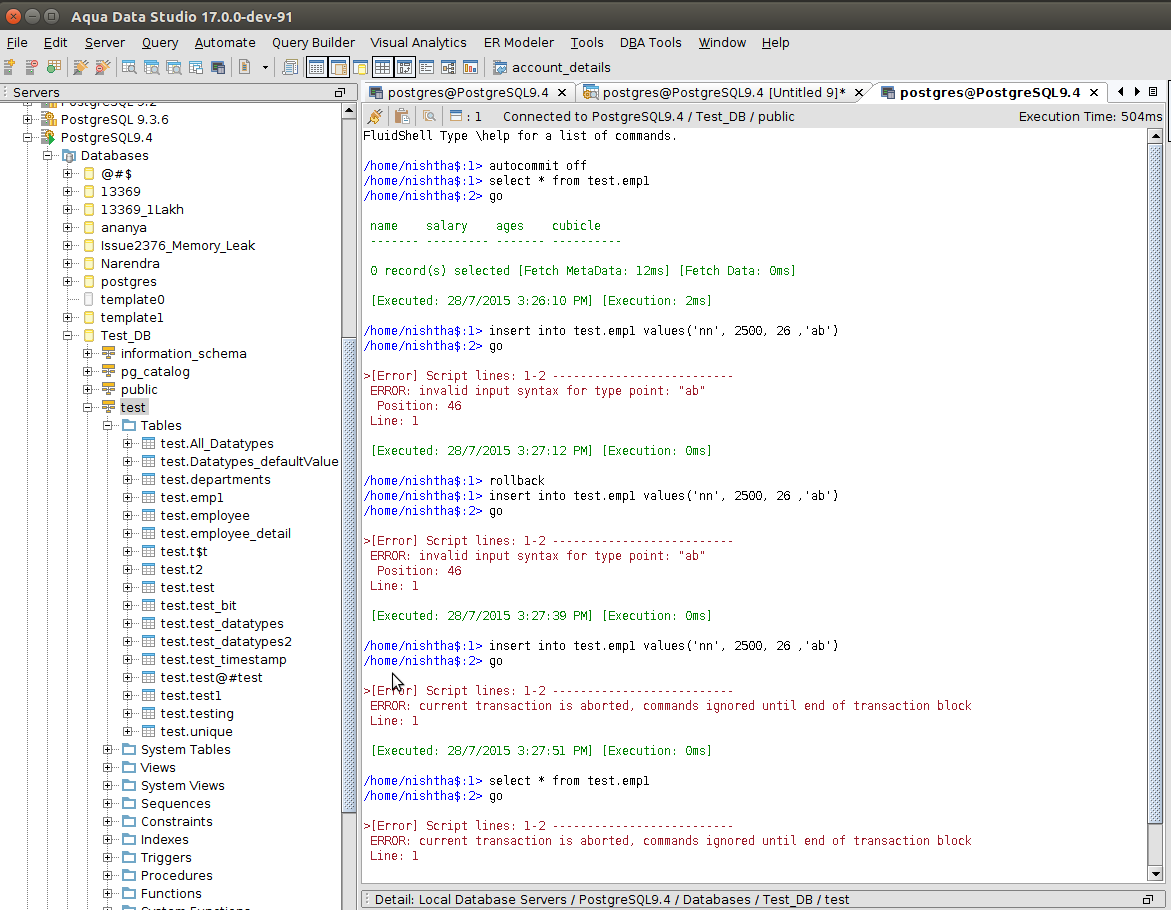
Task: Toggle the first bordered grid button in toolbar
Action: click(x=316, y=68)
